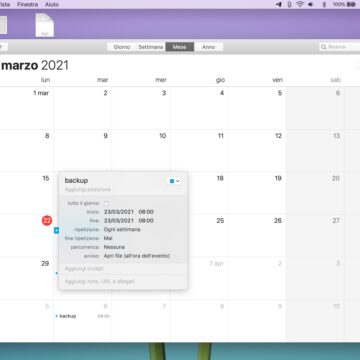Open the Finestra menu
This screenshot has height=360, width=360.
click(x=27, y=4)
